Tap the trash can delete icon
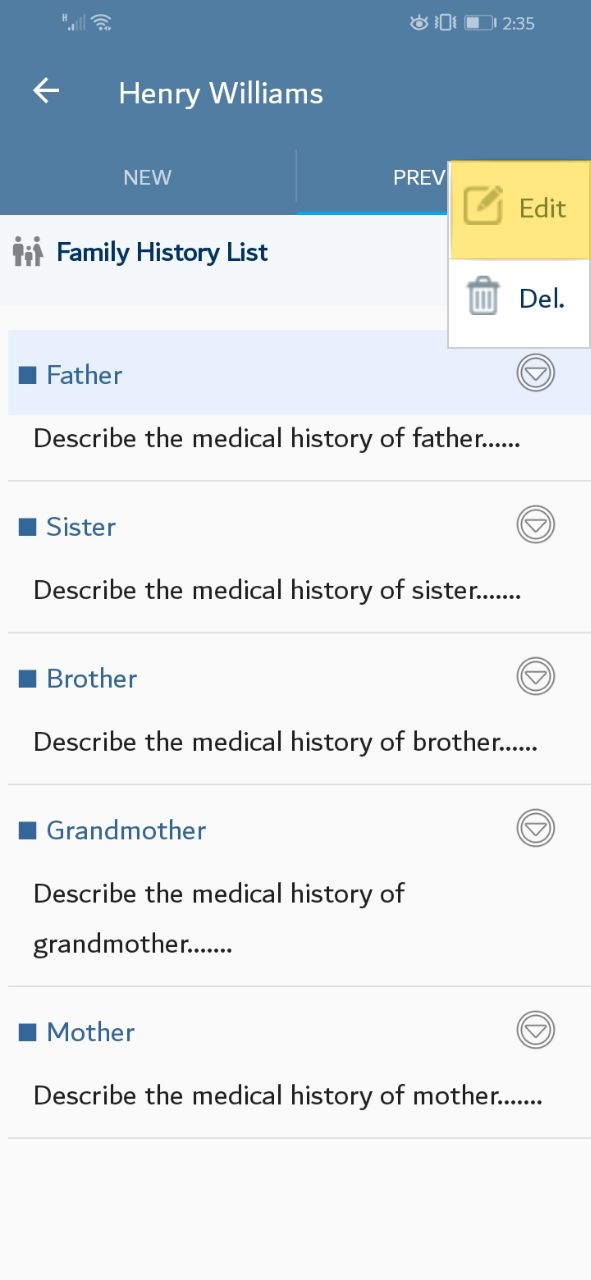Screen dimensions: 591x1280 tap(483, 297)
